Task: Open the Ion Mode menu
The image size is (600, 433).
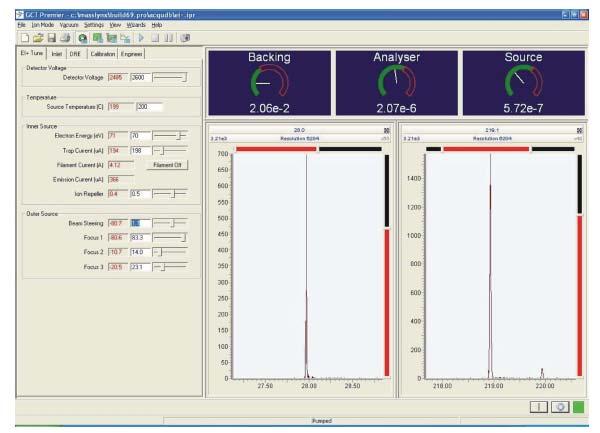Action: tap(42, 25)
